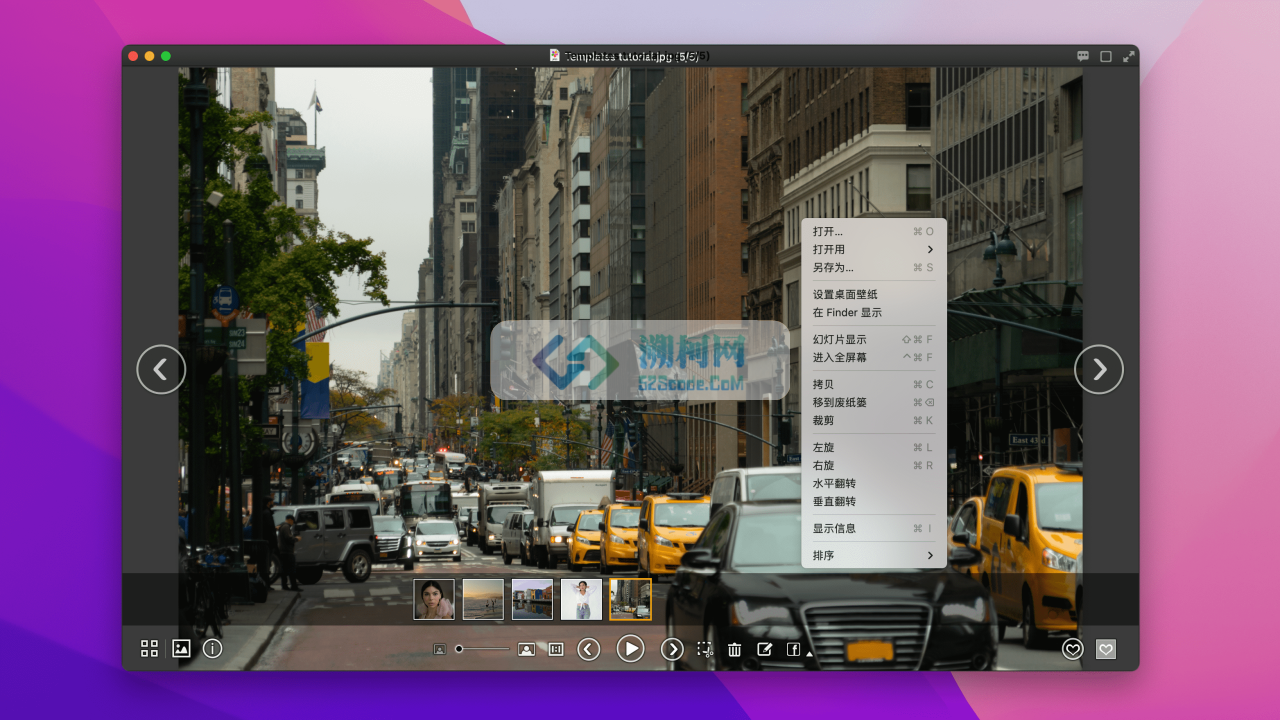
Task: Select the highlighted city street thumbnail
Action: point(631,599)
